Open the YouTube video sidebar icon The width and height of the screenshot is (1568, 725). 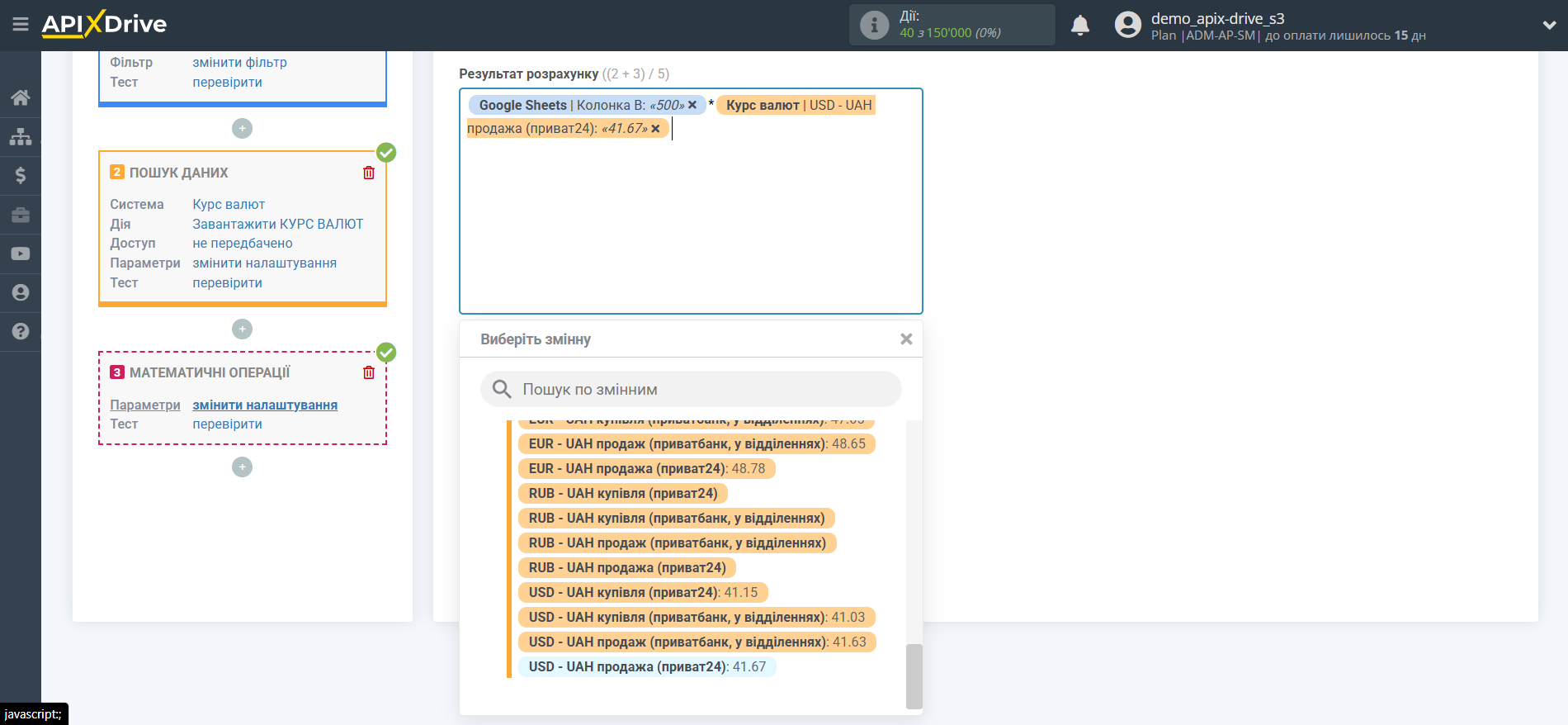pos(21,254)
